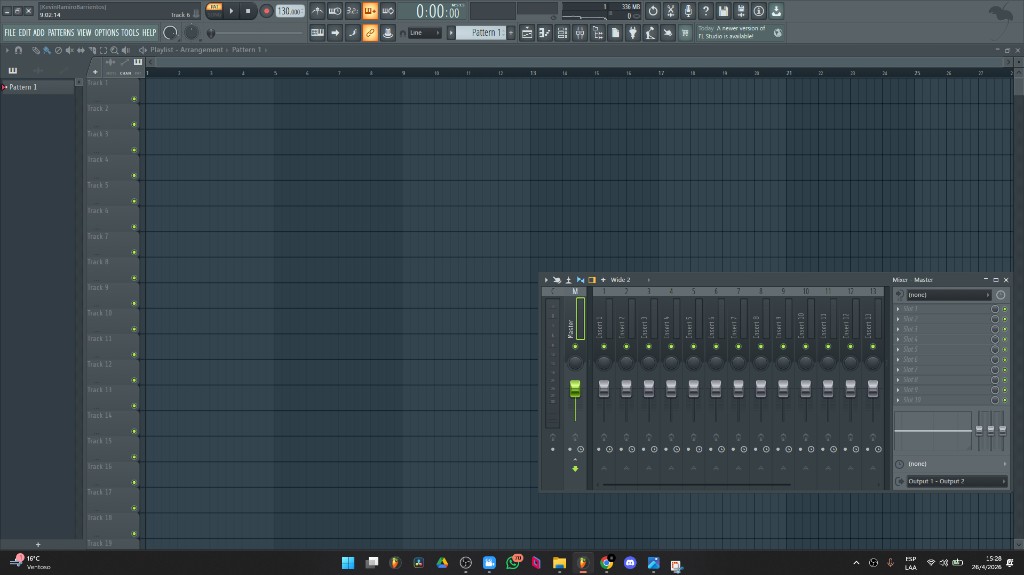Open the Pattern 1 selector dropdown
The width and height of the screenshot is (1024, 575).
[485, 33]
